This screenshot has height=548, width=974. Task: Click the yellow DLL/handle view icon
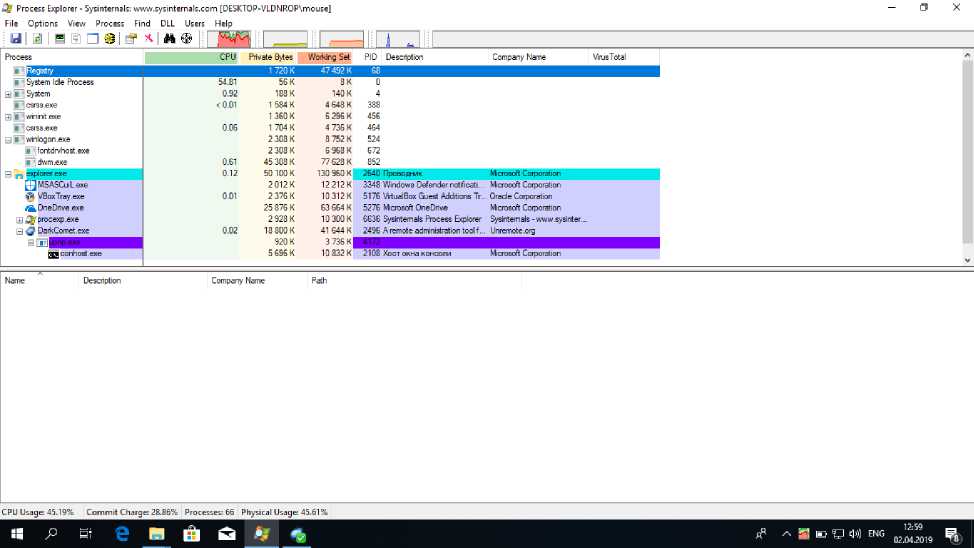(x=110, y=39)
